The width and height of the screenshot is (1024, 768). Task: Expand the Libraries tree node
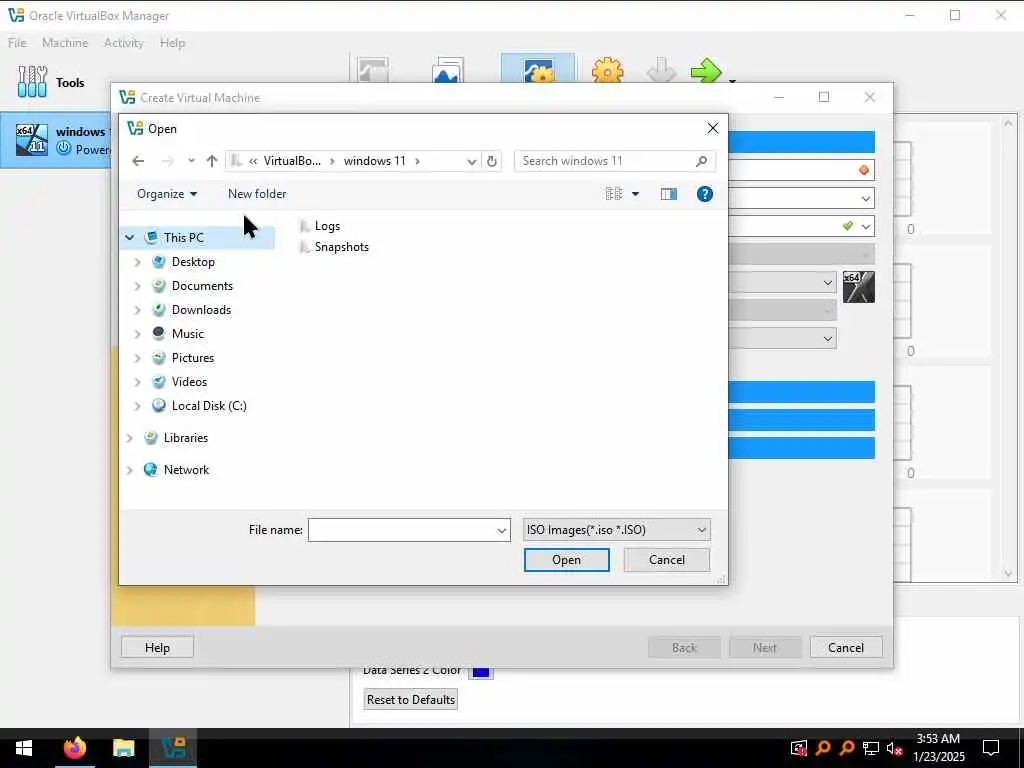[x=129, y=438]
